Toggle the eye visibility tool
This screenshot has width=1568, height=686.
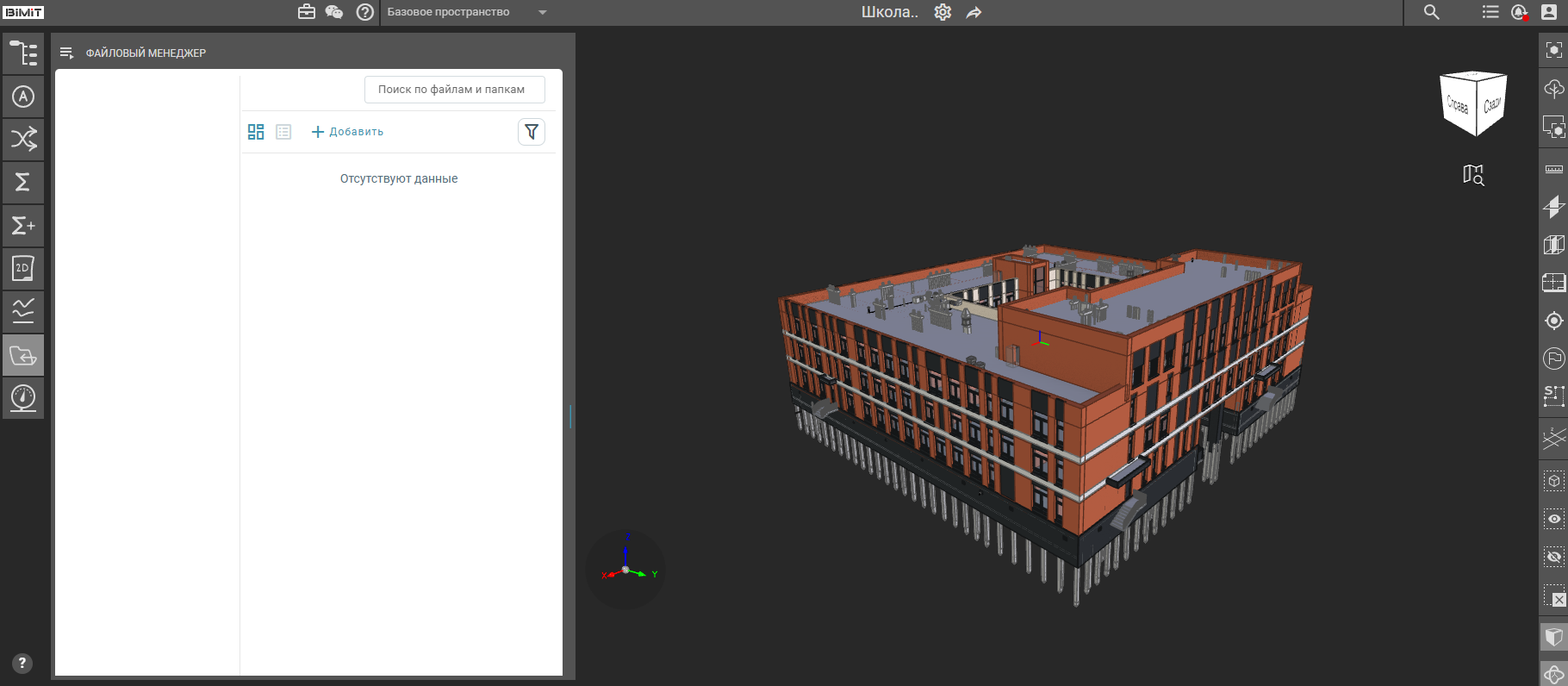(x=1554, y=519)
